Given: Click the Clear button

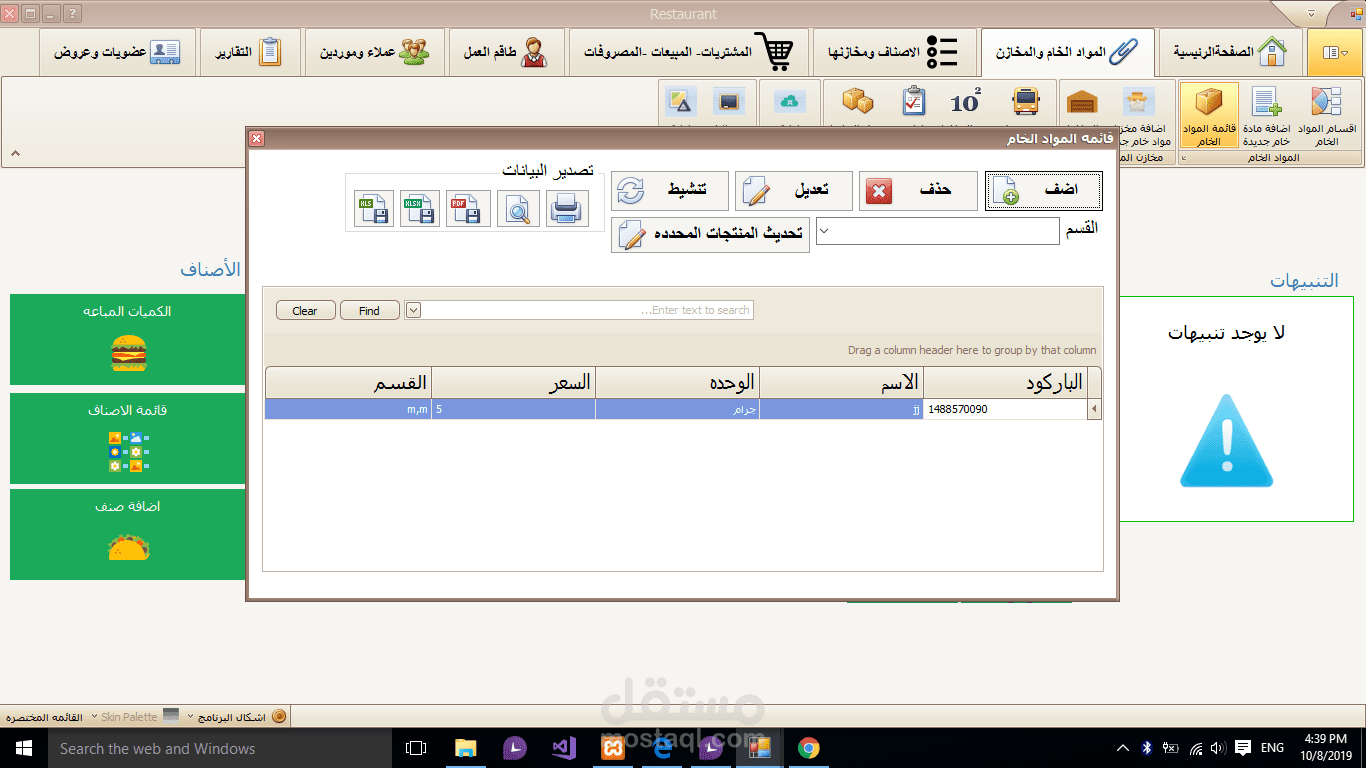Looking at the screenshot, I should (305, 311).
